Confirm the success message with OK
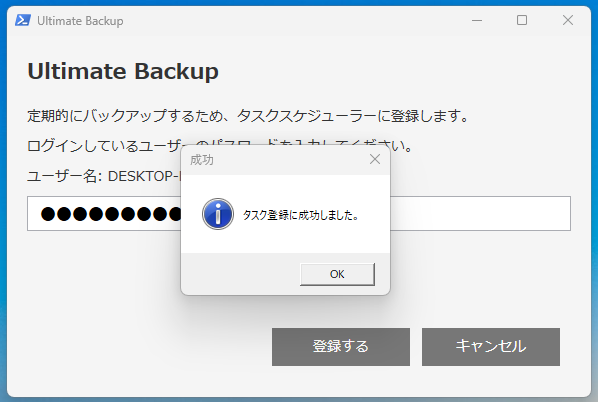The image size is (598, 402). click(x=337, y=274)
